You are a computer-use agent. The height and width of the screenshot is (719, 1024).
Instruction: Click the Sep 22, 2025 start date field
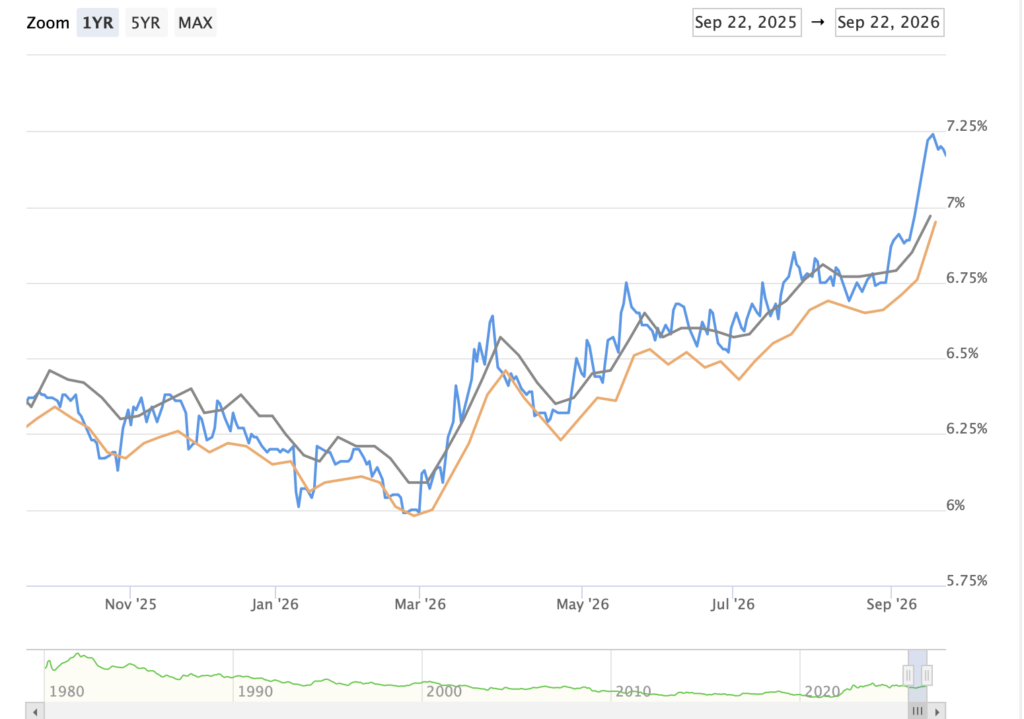coord(746,22)
